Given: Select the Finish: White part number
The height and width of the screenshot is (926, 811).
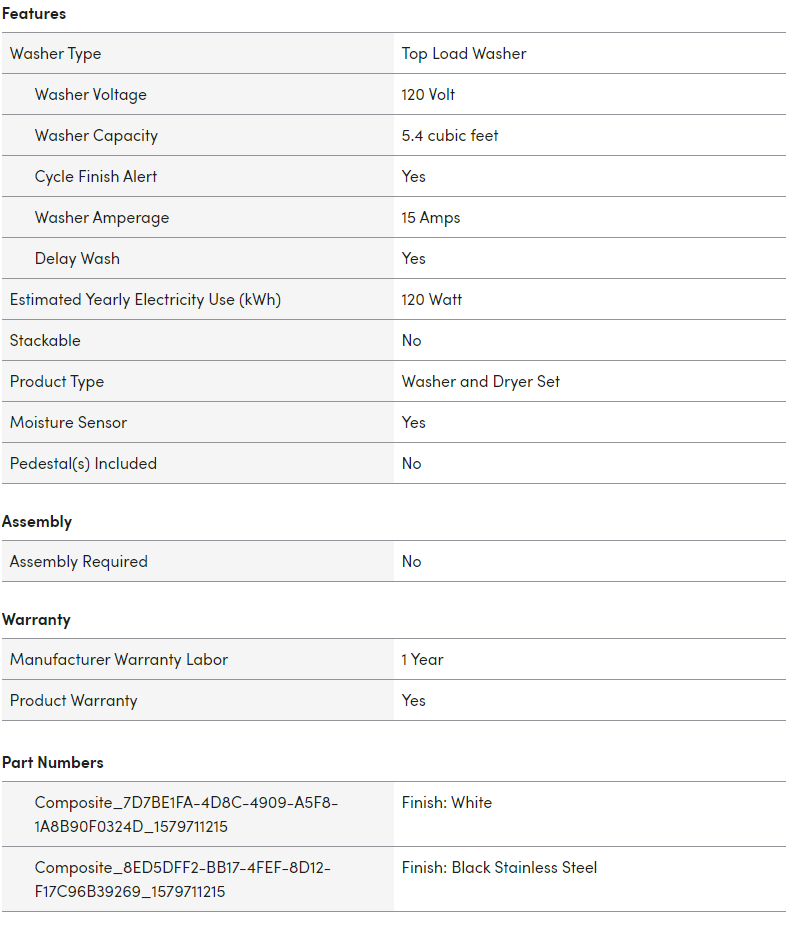Looking at the screenshot, I should click(x=447, y=803).
